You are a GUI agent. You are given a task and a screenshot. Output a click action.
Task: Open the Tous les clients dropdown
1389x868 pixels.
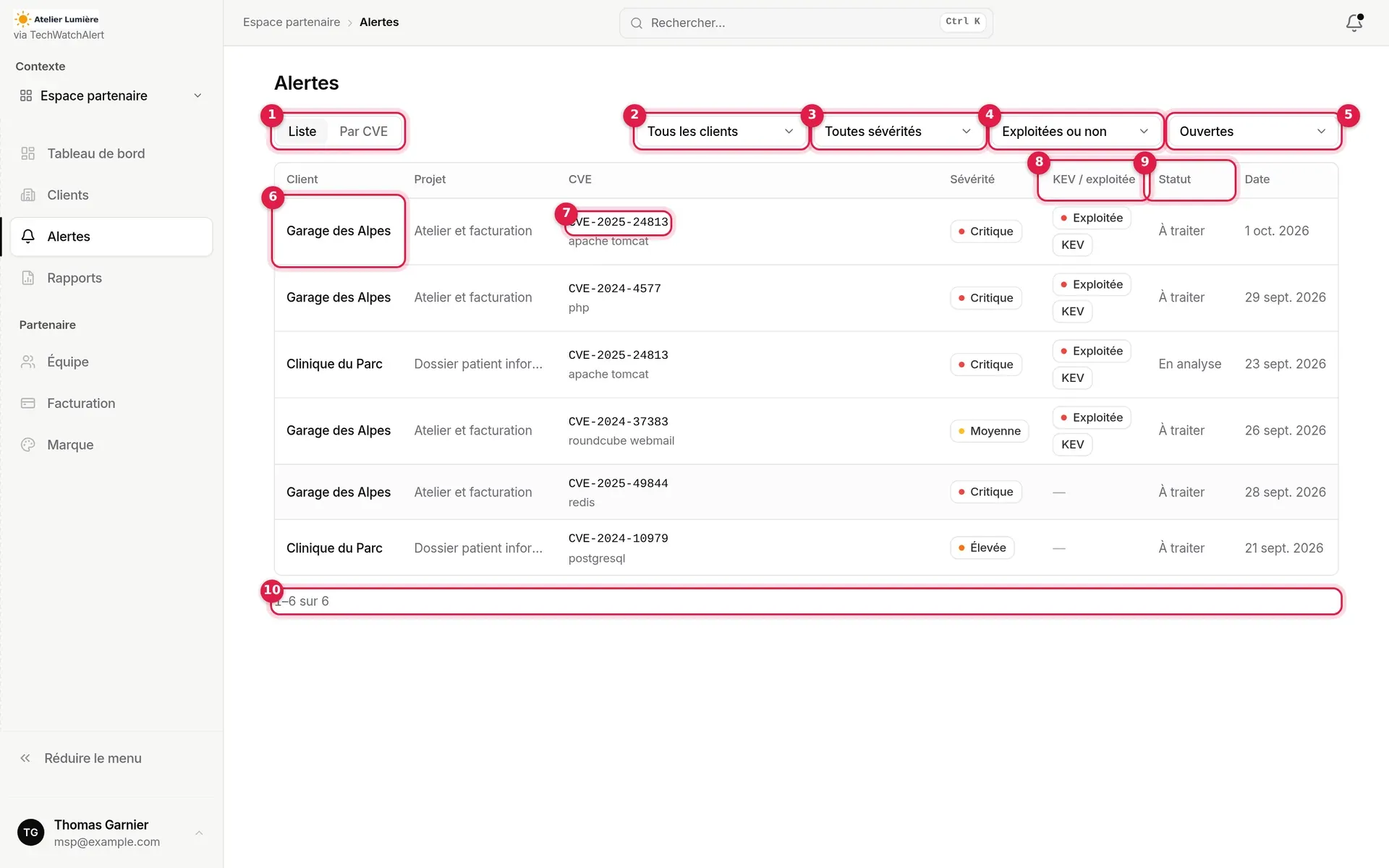coord(721,131)
